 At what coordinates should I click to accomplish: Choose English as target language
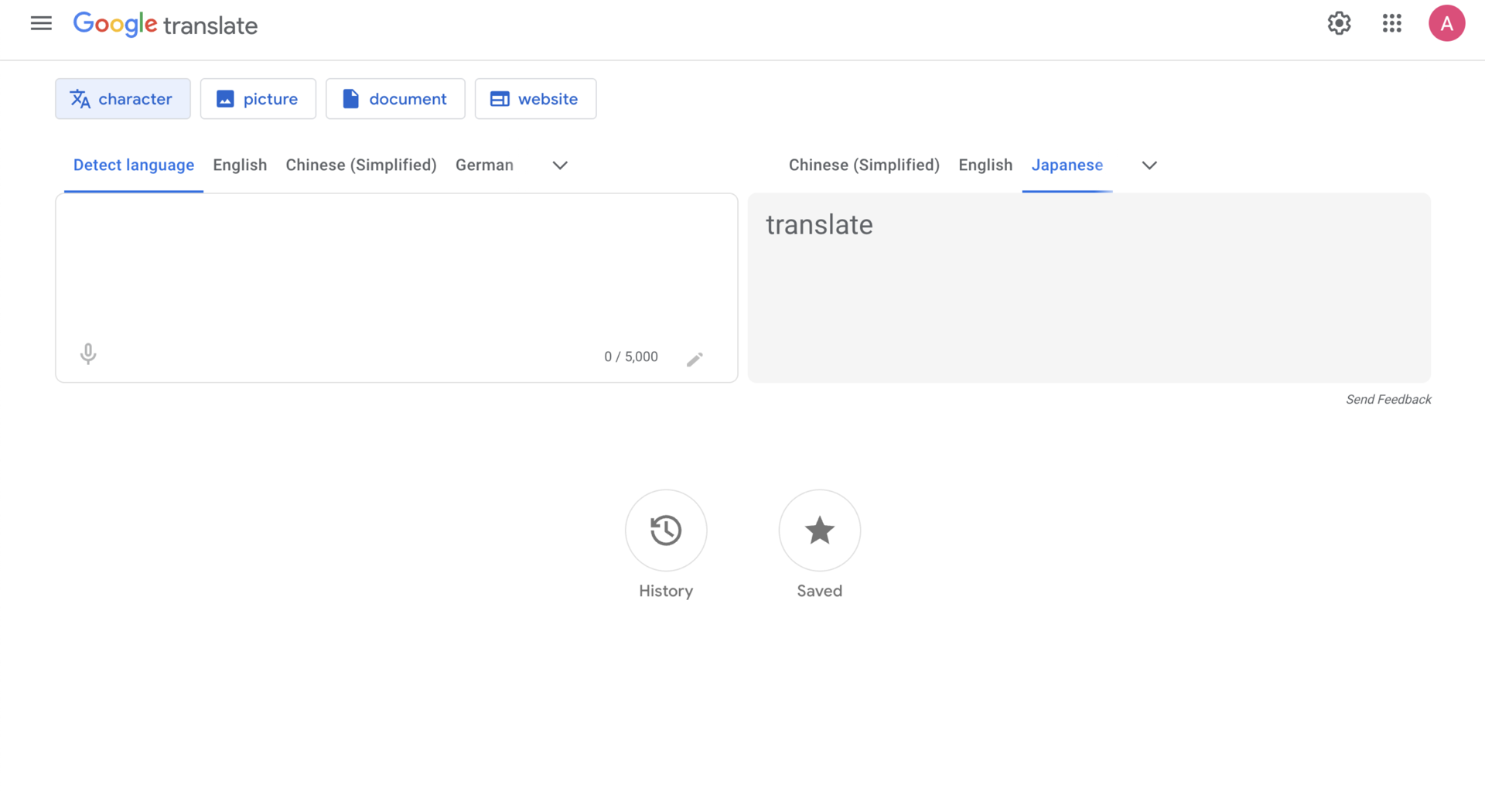985,165
